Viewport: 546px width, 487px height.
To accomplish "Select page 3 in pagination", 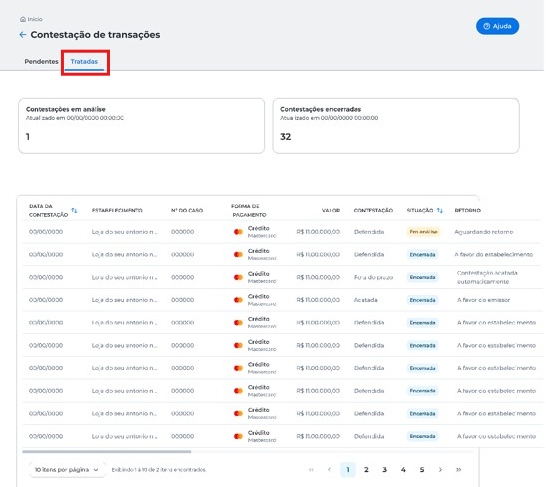I will pos(384,470).
